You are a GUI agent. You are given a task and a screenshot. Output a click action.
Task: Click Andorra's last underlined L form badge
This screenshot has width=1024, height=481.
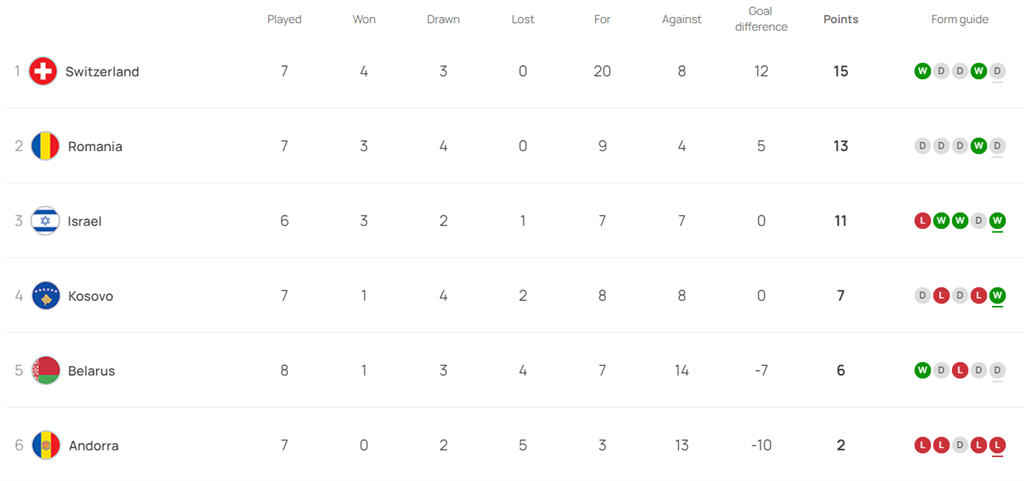click(997, 445)
